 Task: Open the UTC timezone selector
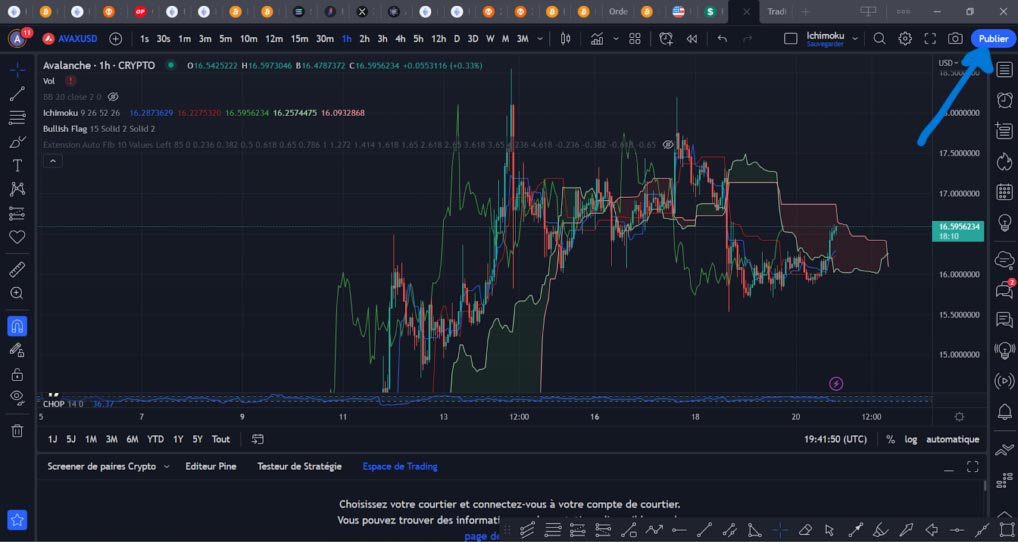click(x=835, y=439)
